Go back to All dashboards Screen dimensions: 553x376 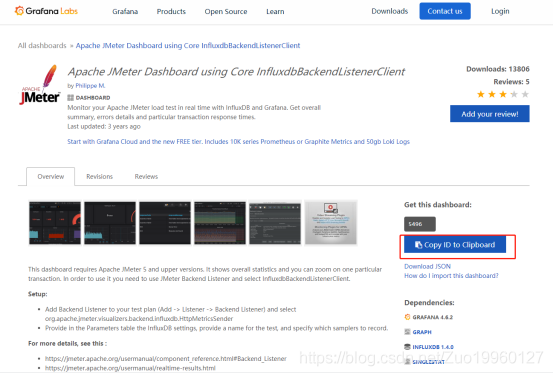click(x=42, y=46)
